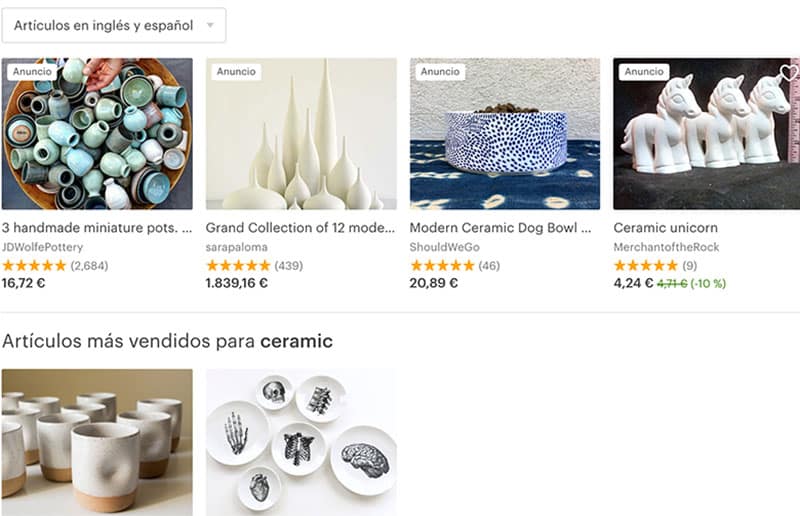The height and width of the screenshot is (516, 800).
Task: Visit the JDWolfePottery shop
Action: [42, 247]
